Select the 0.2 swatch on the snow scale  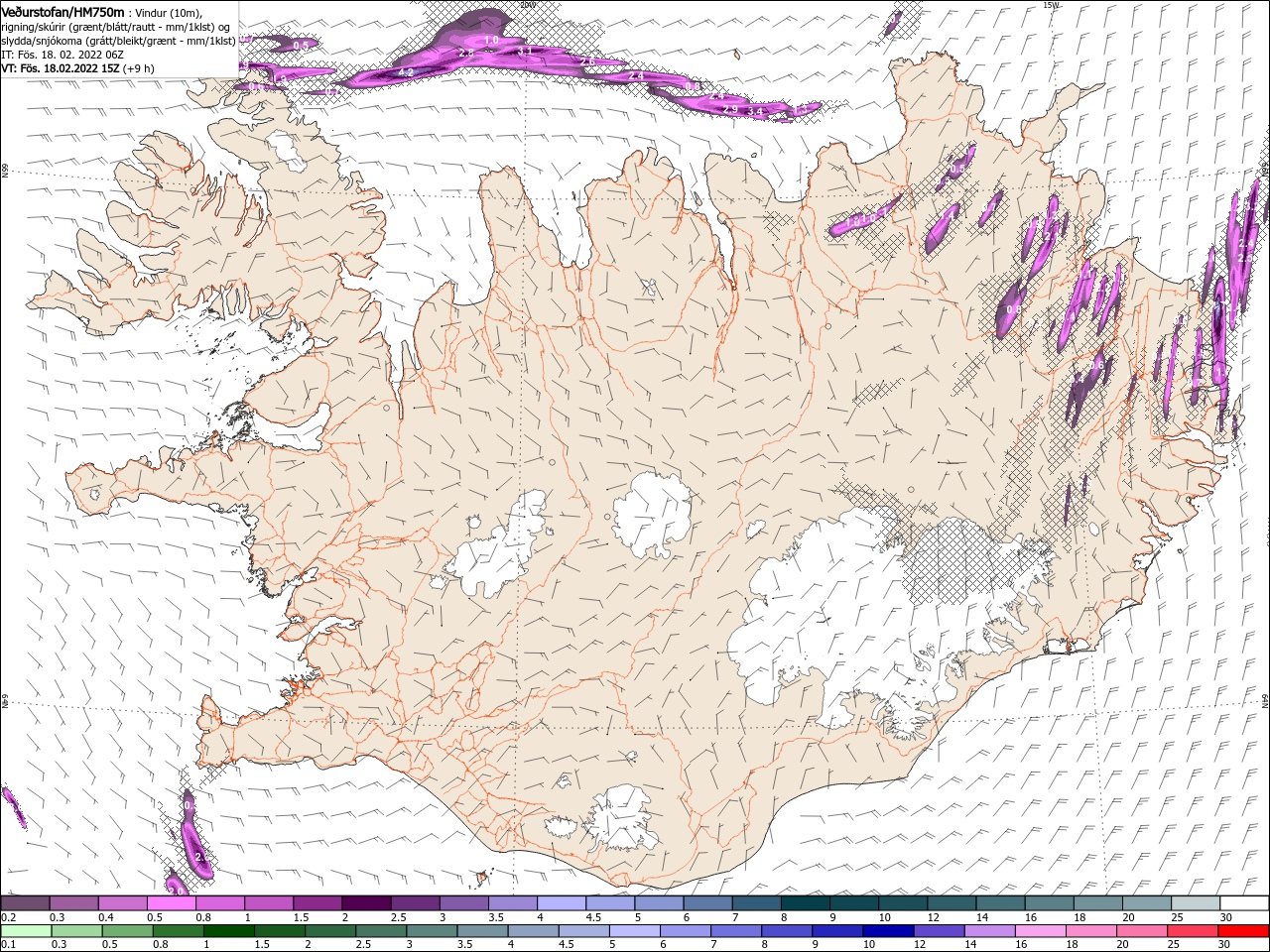click(x=25, y=903)
